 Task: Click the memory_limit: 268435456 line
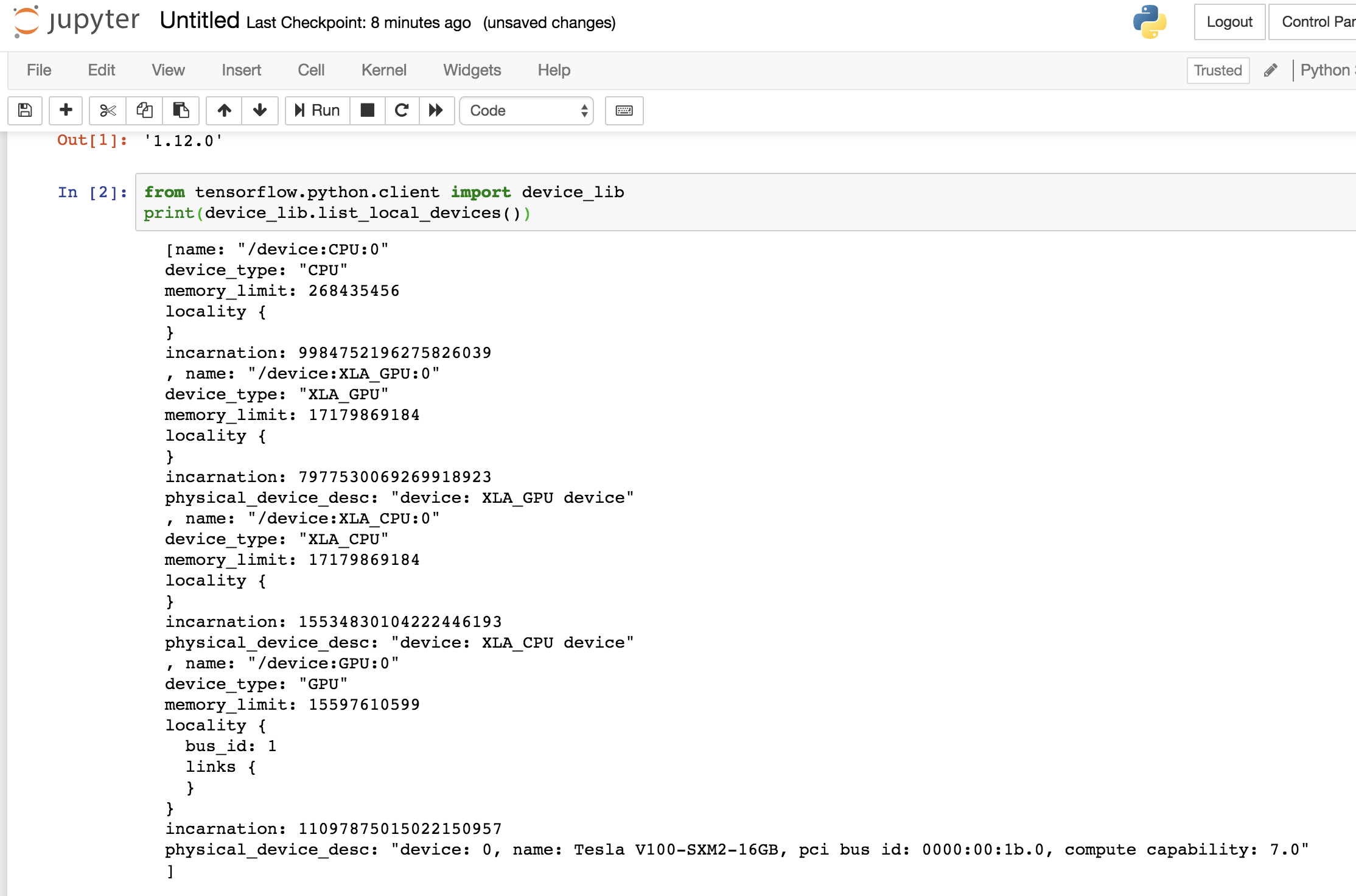pyautogui.click(x=282, y=291)
